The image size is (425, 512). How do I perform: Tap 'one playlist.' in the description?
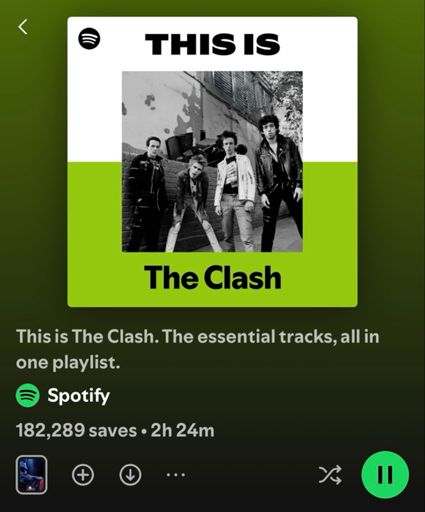pos(68,362)
